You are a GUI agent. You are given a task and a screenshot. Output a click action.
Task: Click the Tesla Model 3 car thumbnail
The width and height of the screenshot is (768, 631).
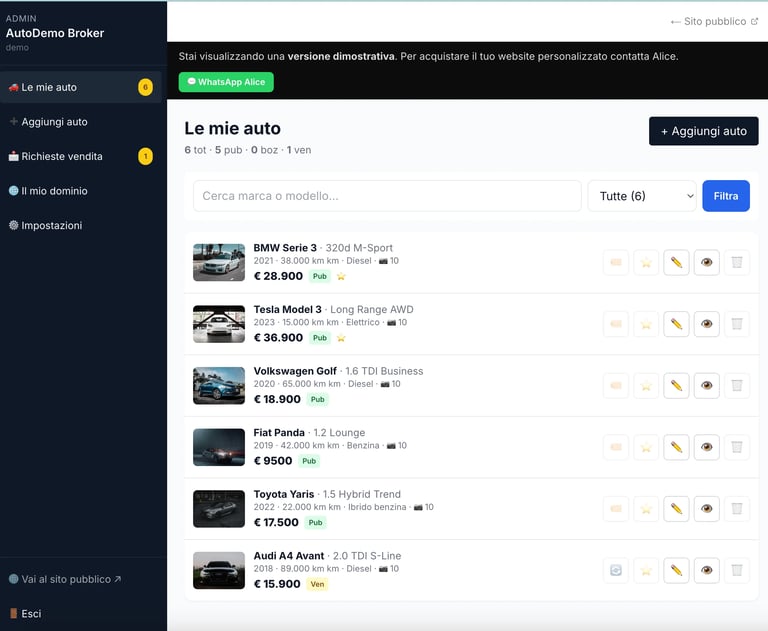[219, 324]
